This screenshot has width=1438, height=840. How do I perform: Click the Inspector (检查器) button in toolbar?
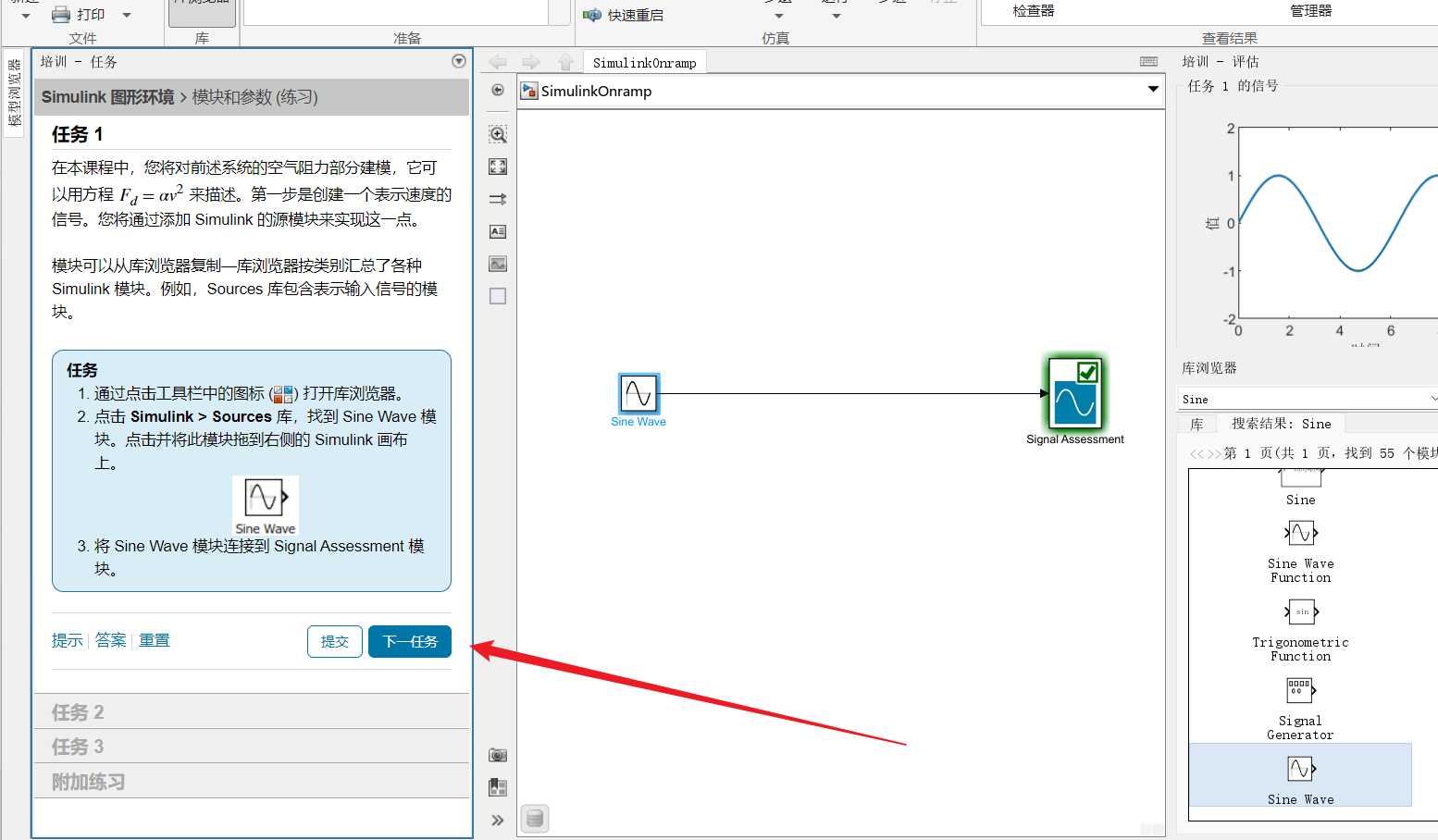1034,11
